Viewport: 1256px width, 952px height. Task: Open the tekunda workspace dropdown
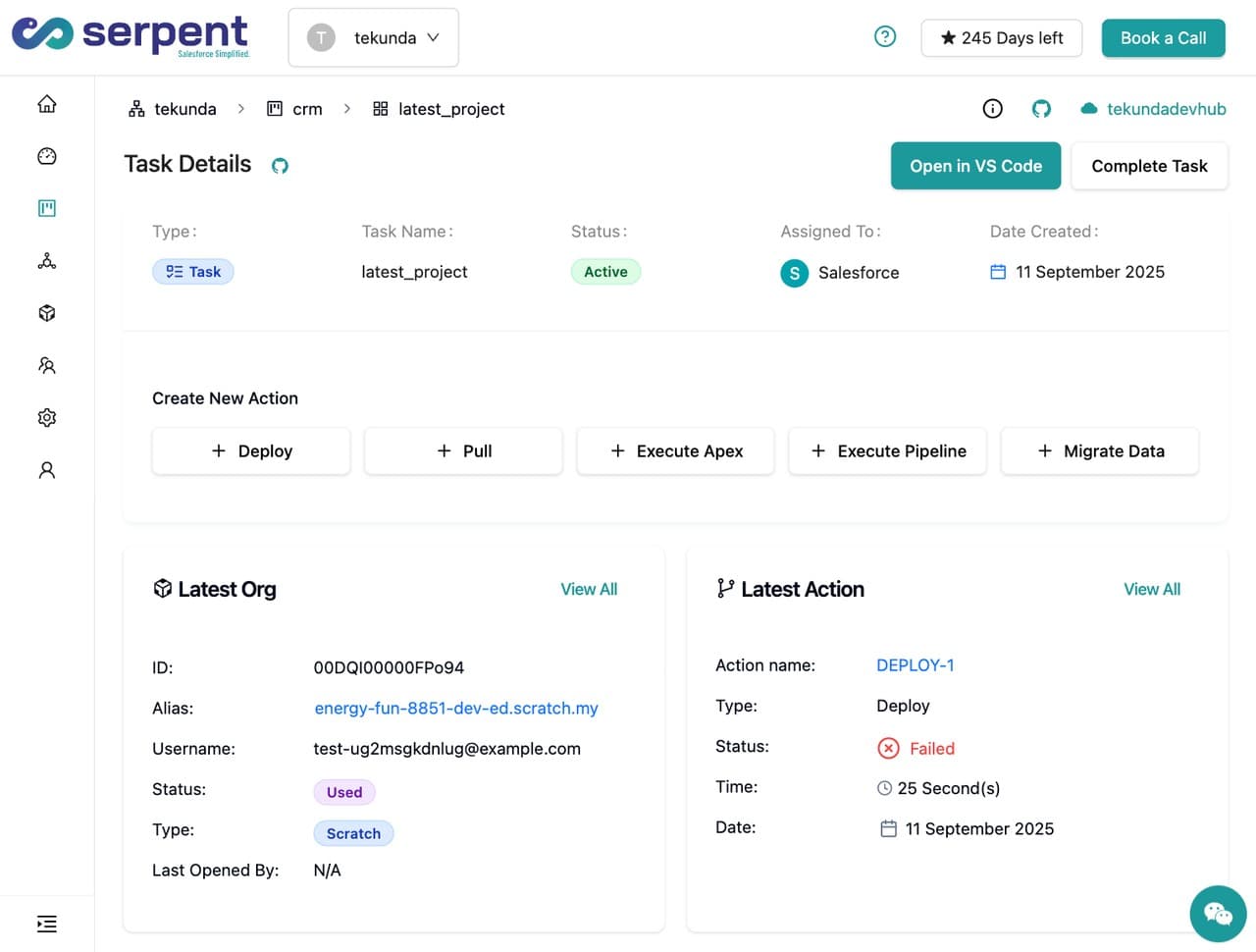tap(373, 37)
